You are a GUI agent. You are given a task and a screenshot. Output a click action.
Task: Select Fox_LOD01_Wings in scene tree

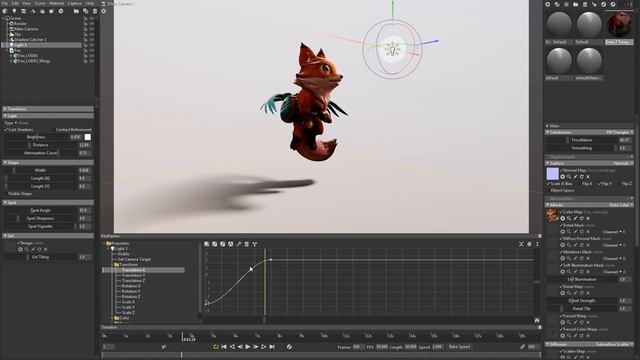click(34, 61)
